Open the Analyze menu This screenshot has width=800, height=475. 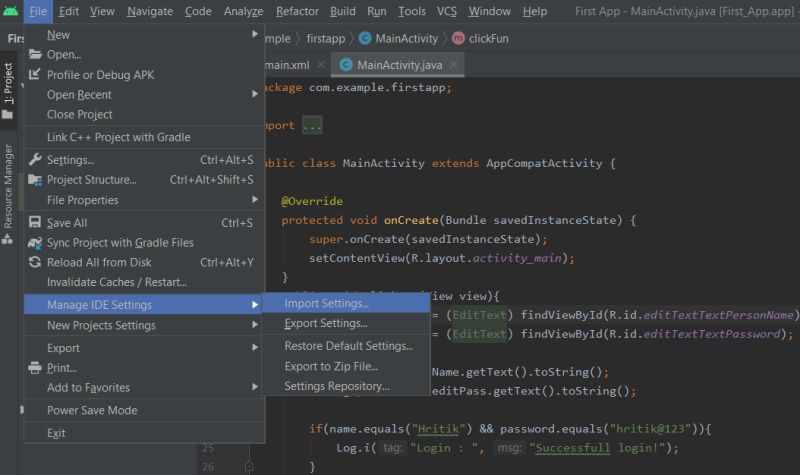(243, 11)
